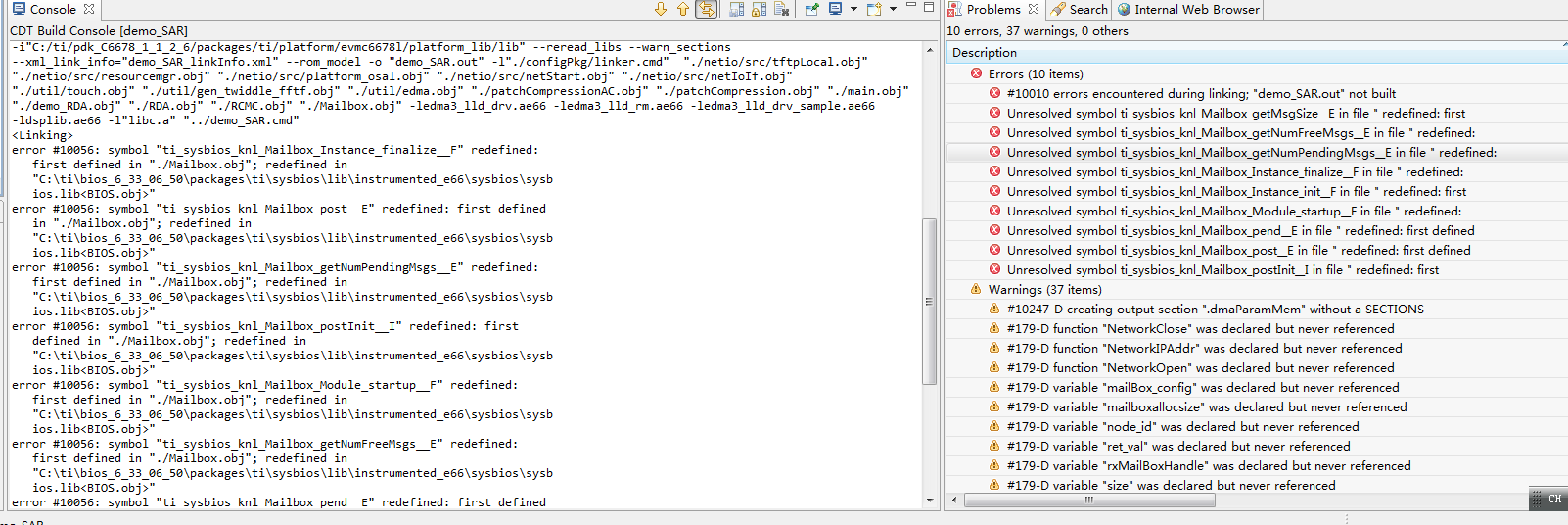Click the 10 errors, 37 warnings summary text
This screenshot has width=1568, height=525.
(1038, 30)
